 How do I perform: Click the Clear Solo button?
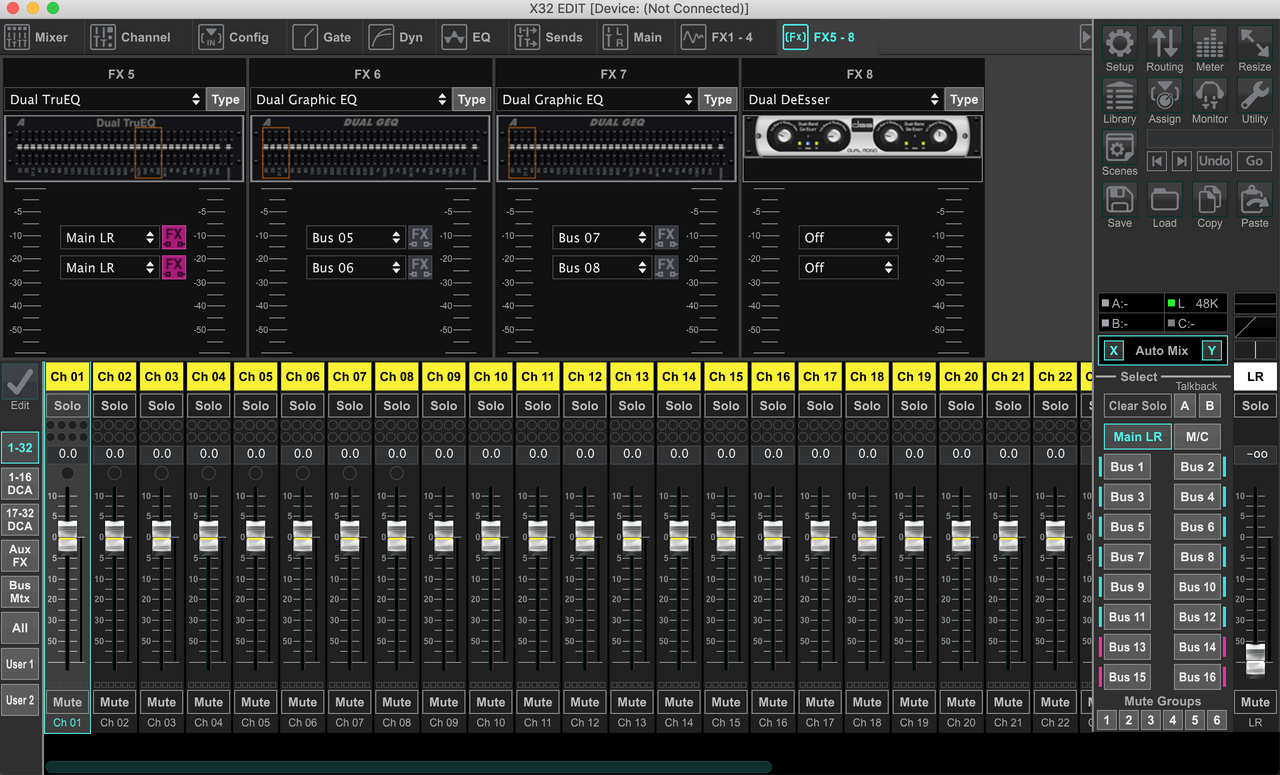[x=1137, y=405]
